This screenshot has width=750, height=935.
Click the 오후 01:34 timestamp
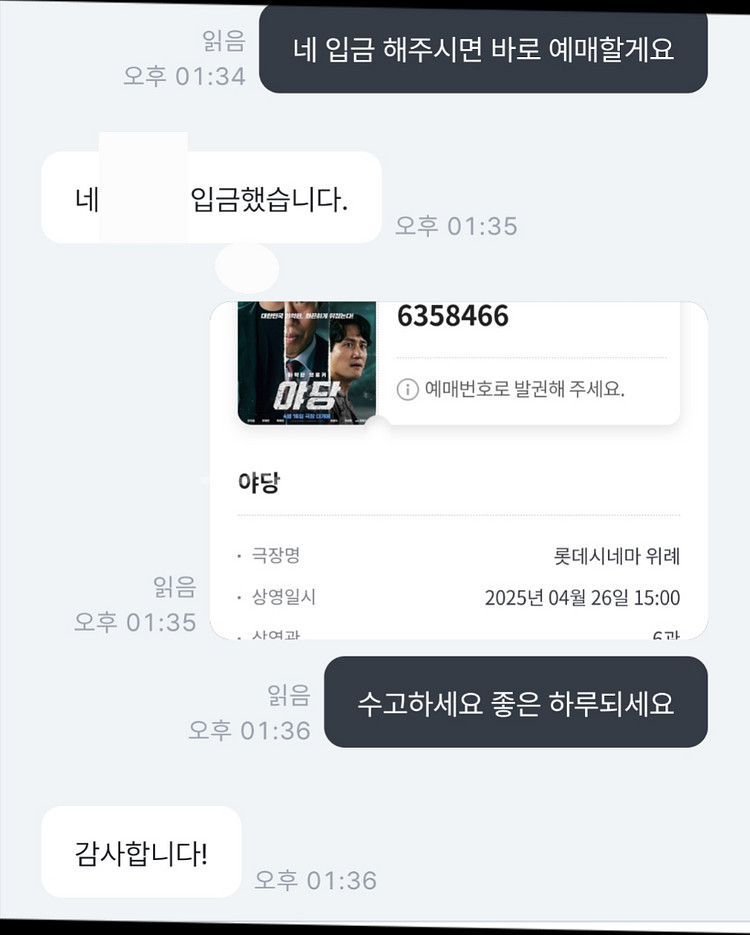coord(184,76)
